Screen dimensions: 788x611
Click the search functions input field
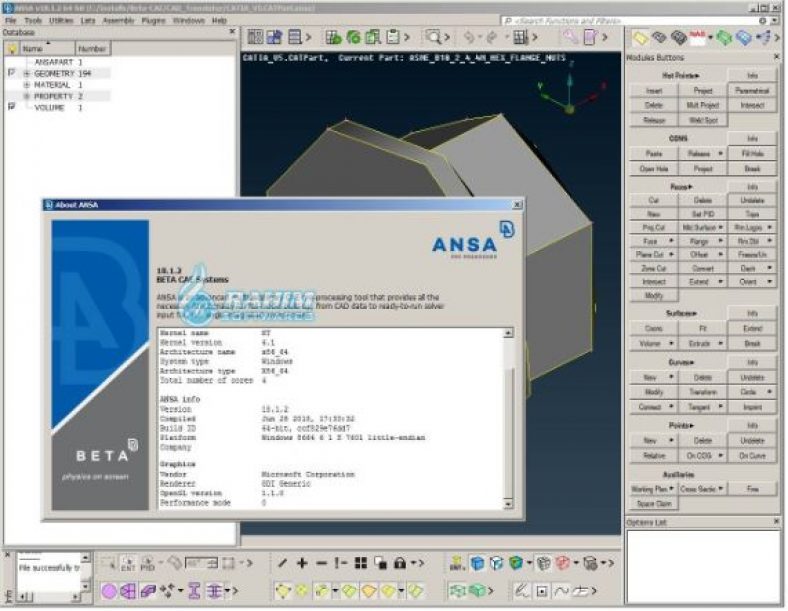click(631, 21)
